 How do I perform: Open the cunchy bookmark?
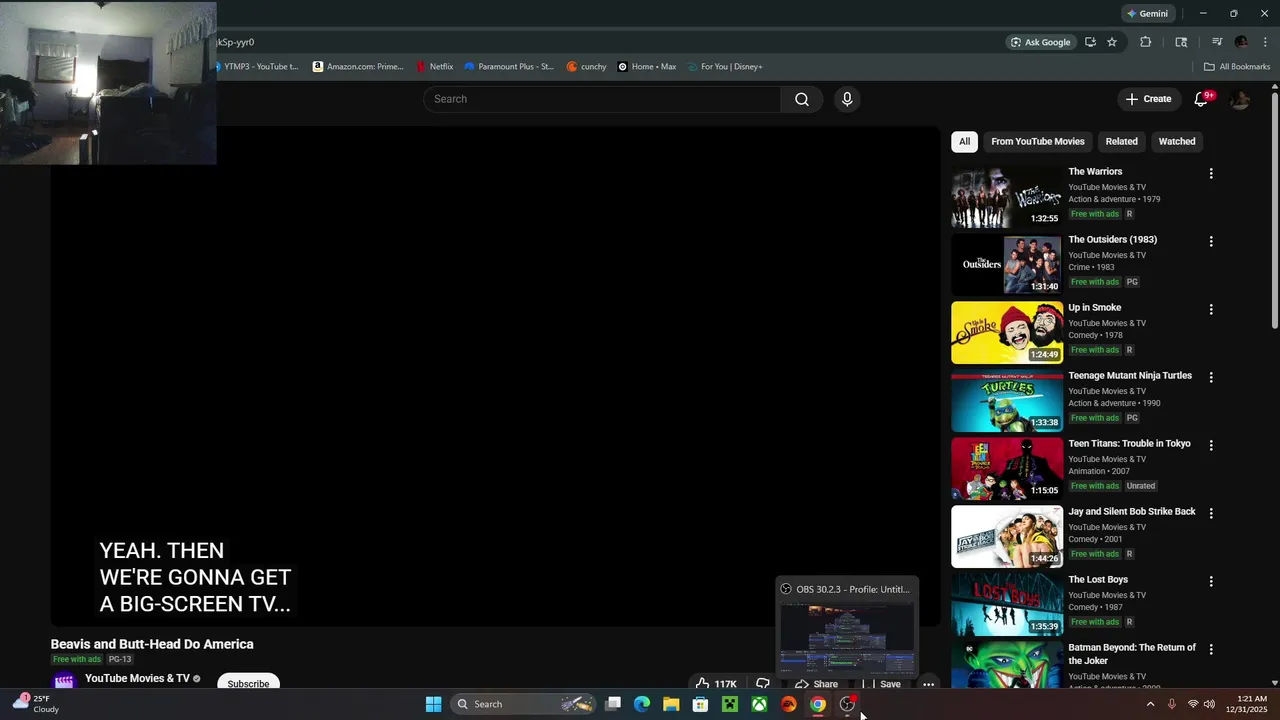(x=586, y=67)
